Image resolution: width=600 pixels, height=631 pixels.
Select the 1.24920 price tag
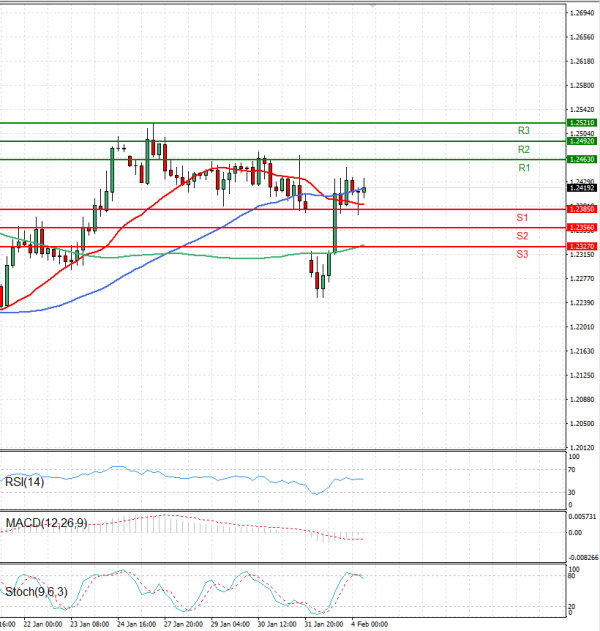[x=582, y=141]
